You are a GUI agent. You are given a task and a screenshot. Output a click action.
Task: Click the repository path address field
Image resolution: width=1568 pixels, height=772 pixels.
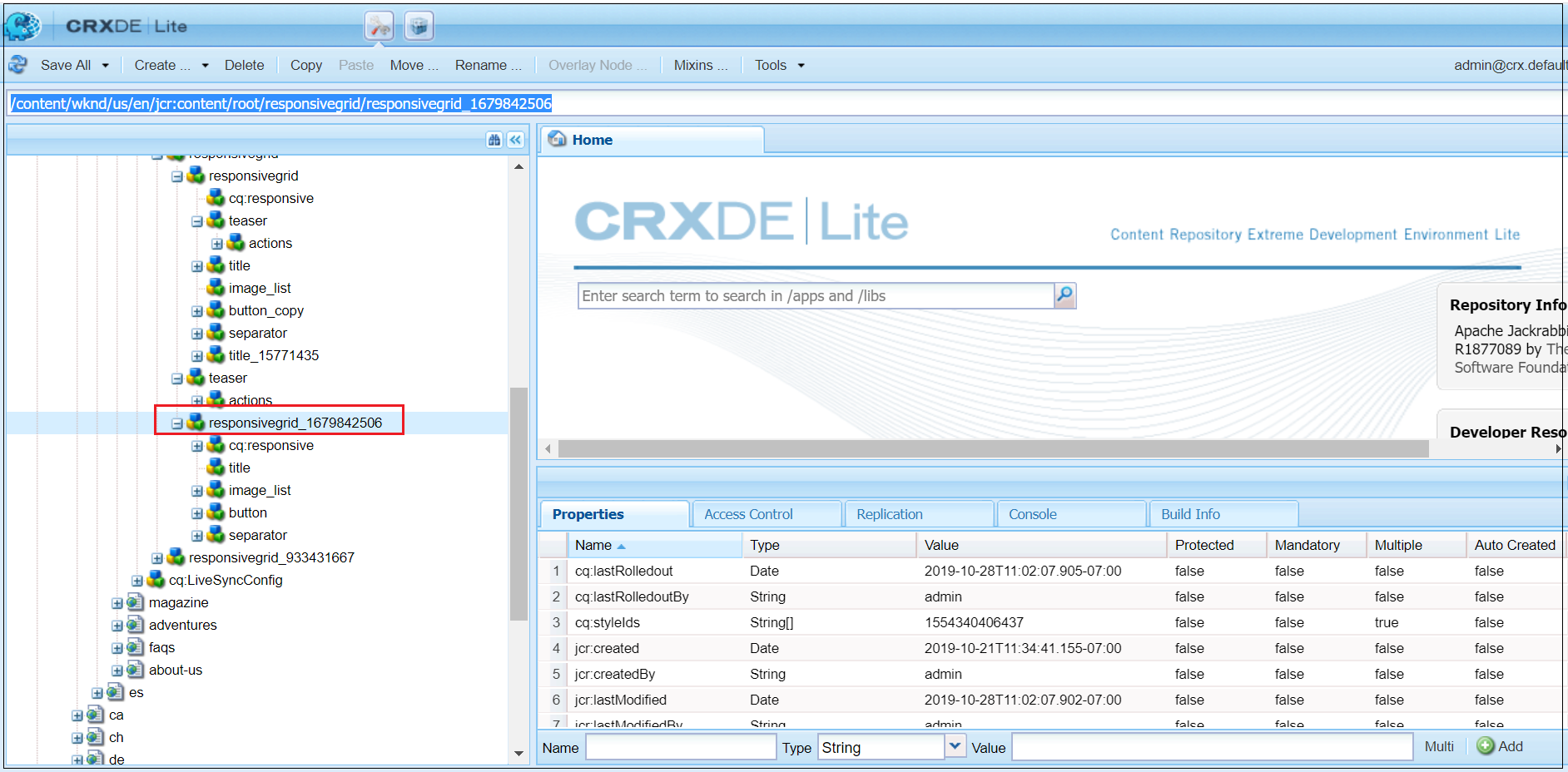[786, 103]
